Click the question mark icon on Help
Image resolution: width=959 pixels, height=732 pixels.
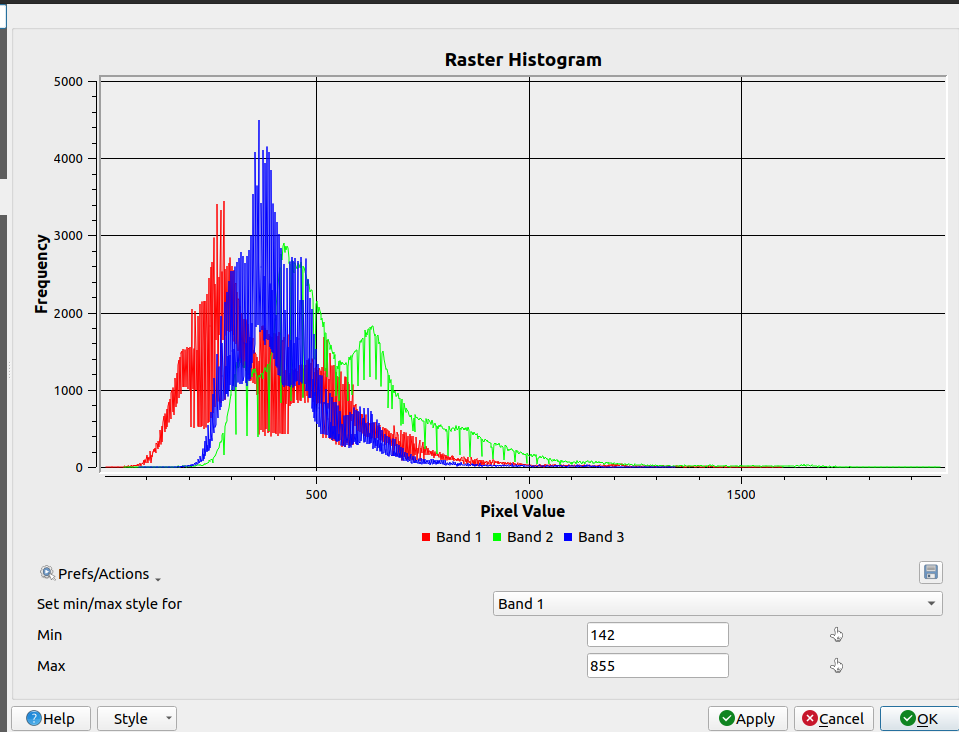[x=34, y=718]
